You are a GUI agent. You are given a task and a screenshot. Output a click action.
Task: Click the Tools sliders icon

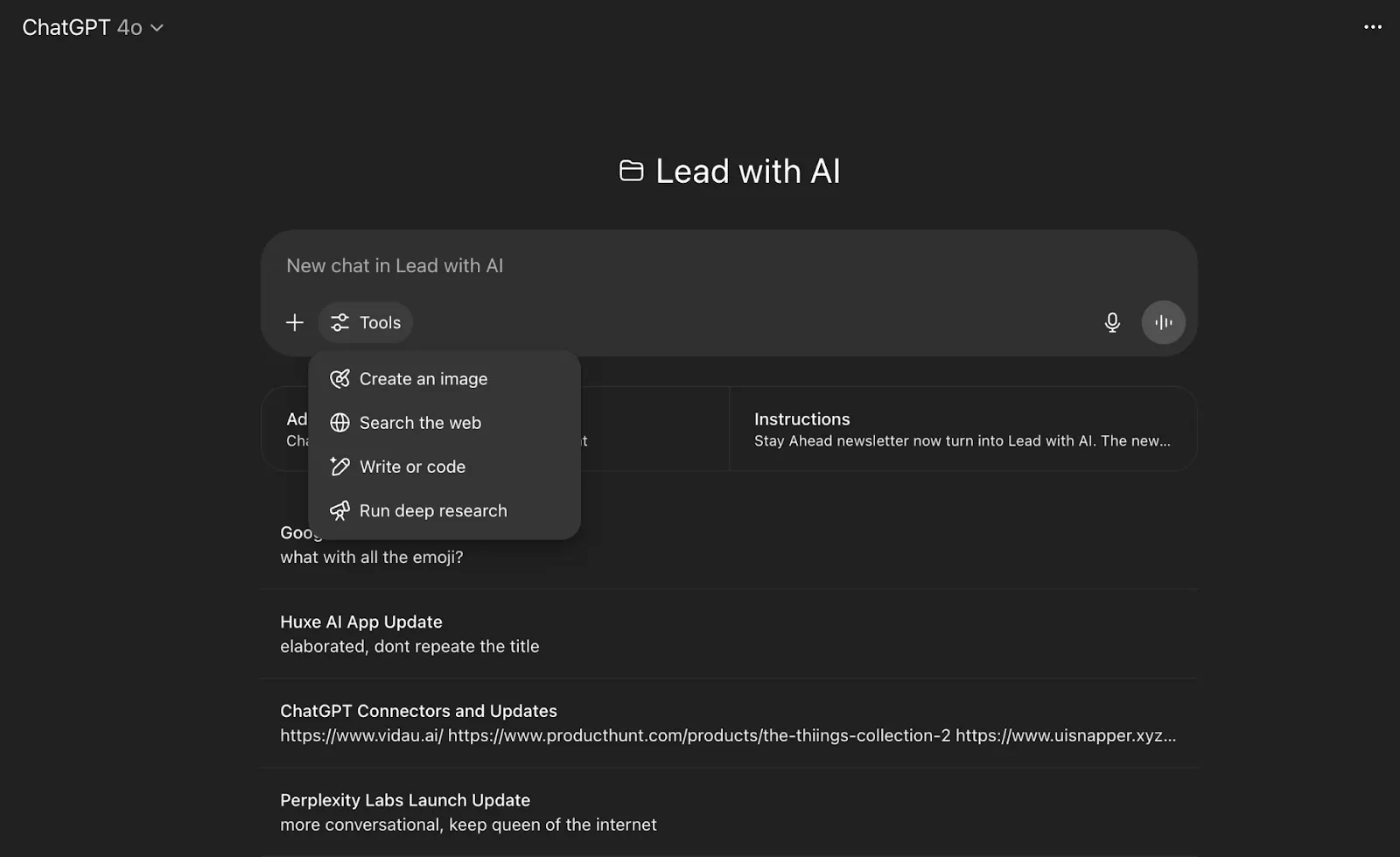(340, 323)
